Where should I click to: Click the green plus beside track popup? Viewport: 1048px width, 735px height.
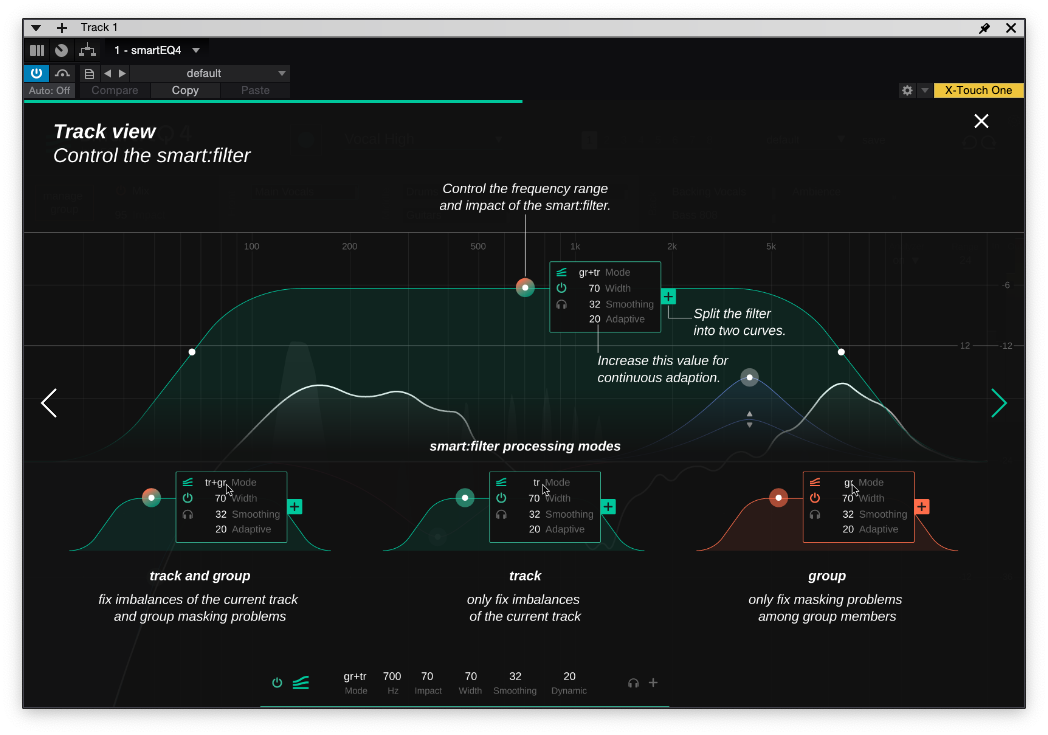(x=608, y=506)
